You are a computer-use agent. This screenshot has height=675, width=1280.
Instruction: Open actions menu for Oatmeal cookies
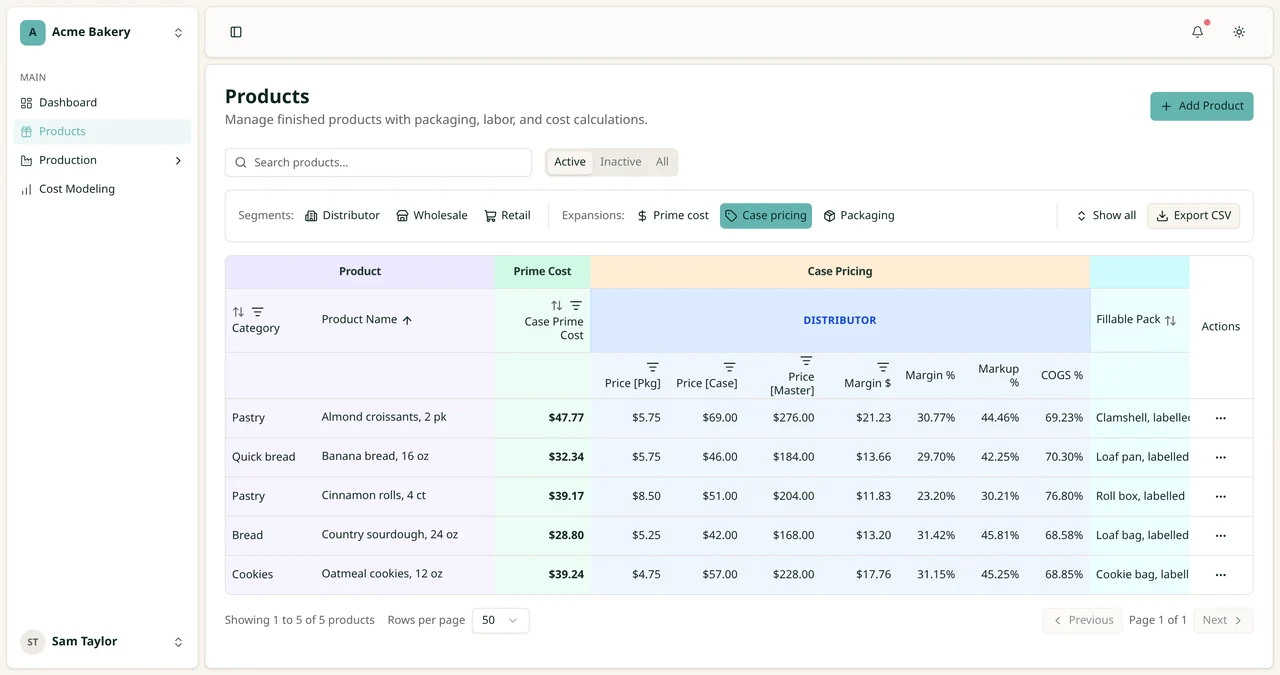tap(1220, 575)
